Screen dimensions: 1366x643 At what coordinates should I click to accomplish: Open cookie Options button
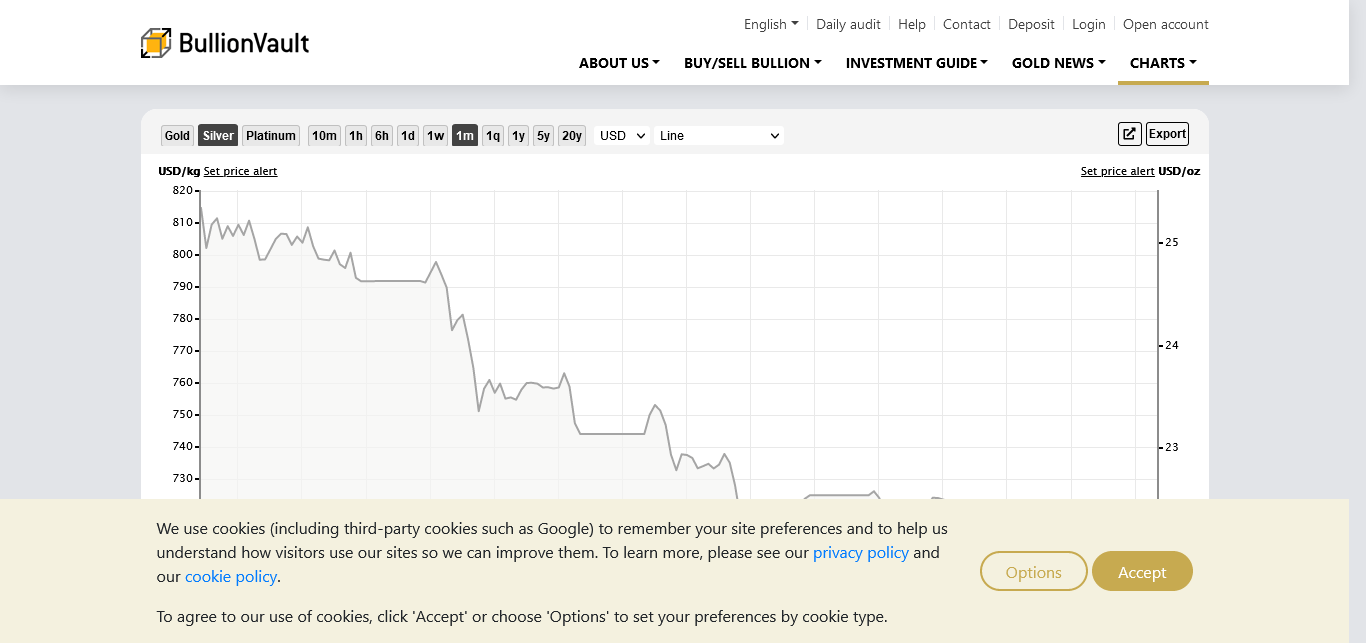[x=1033, y=572]
